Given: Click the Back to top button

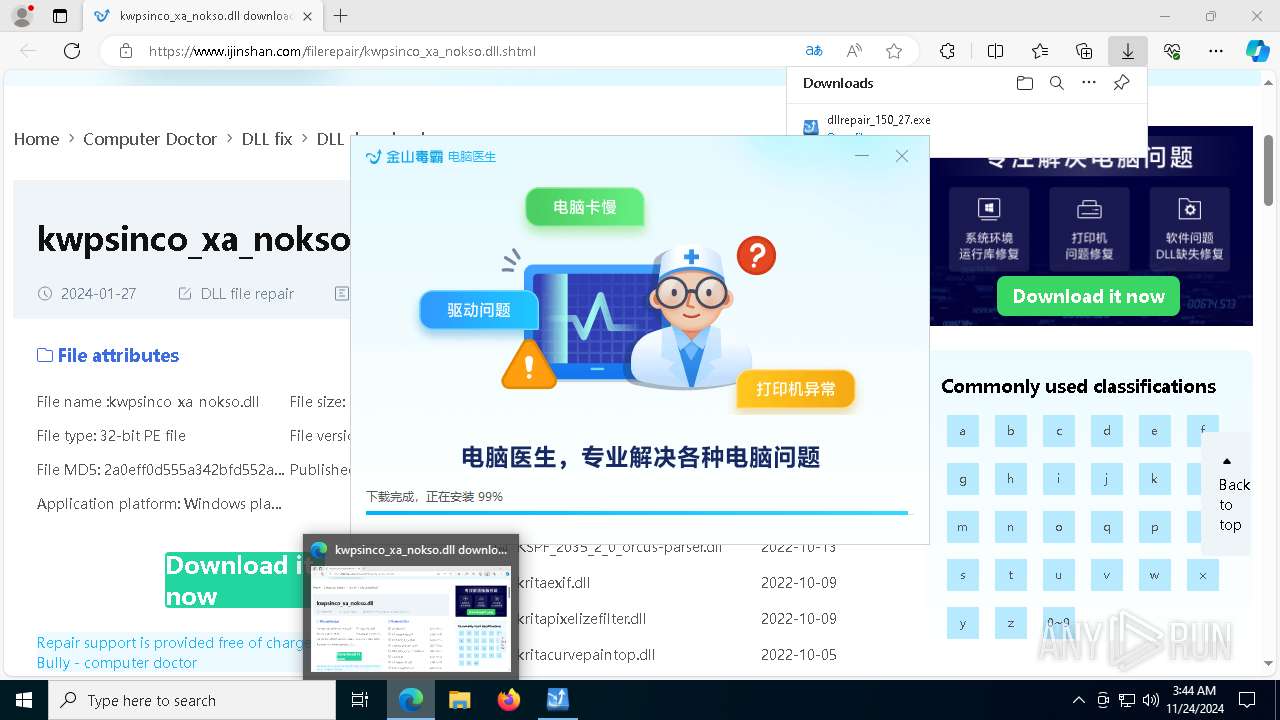Looking at the screenshot, I should (1227, 495).
